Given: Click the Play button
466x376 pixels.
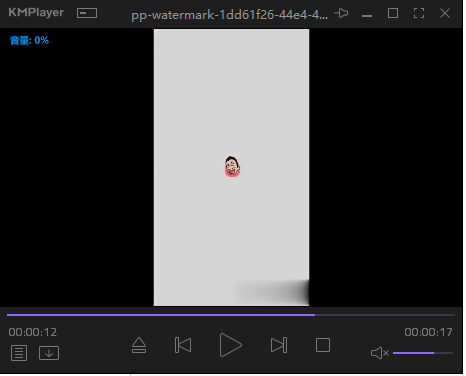Looking at the screenshot, I should [x=231, y=345].
